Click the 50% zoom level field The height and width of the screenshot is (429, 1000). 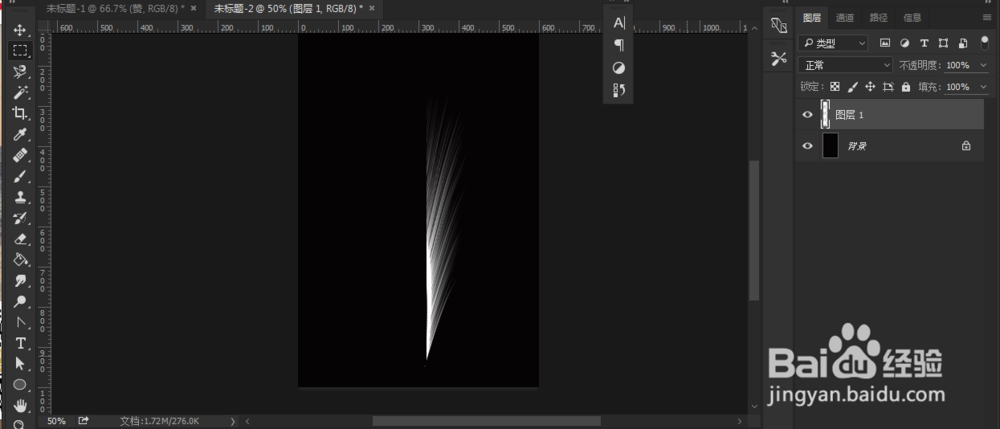tap(56, 421)
